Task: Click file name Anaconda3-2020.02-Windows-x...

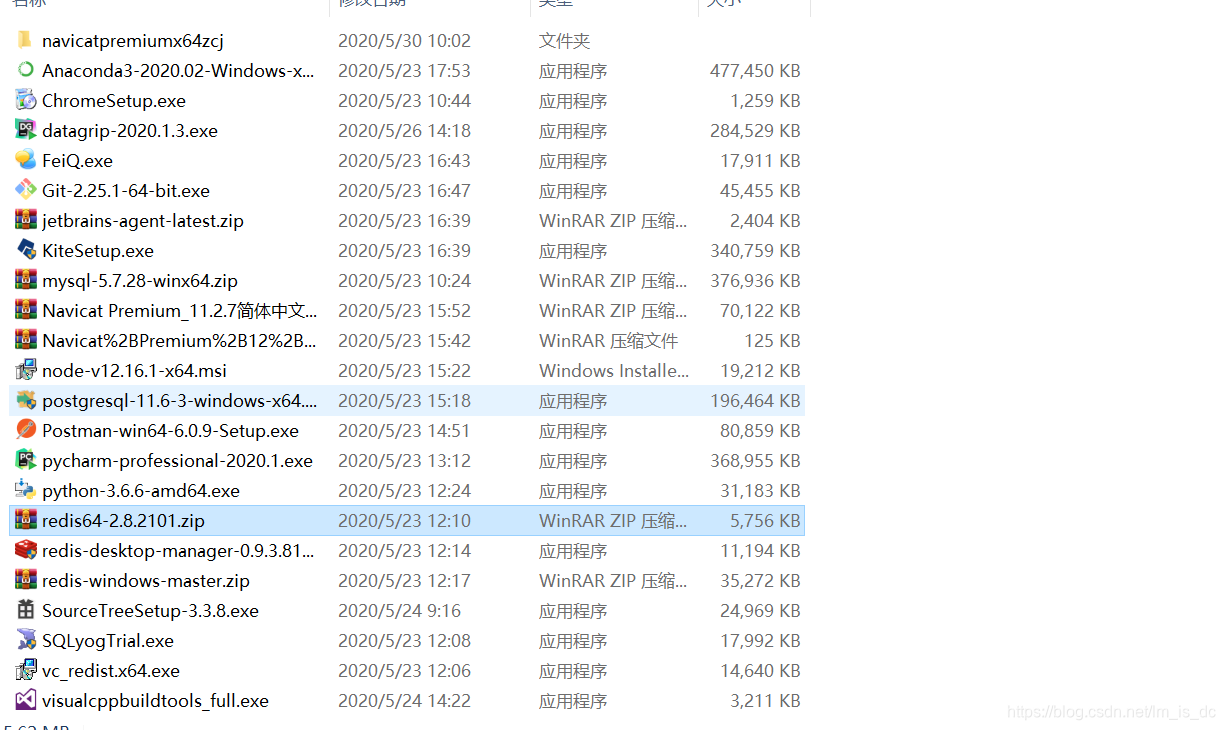Action: point(178,71)
